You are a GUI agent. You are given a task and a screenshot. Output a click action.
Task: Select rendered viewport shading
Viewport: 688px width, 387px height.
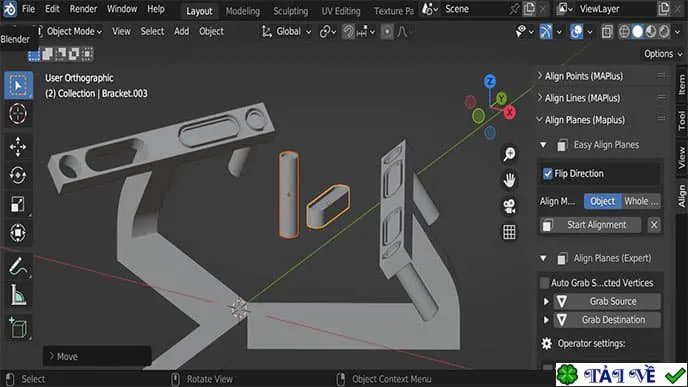(x=664, y=32)
